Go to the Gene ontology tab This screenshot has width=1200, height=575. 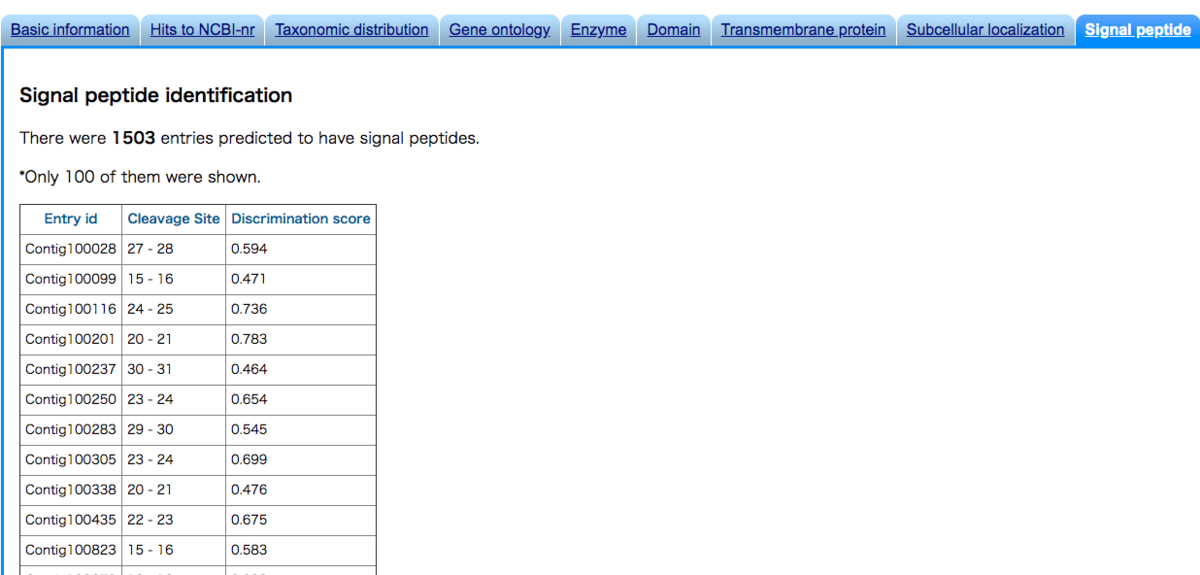[x=500, y=30]
